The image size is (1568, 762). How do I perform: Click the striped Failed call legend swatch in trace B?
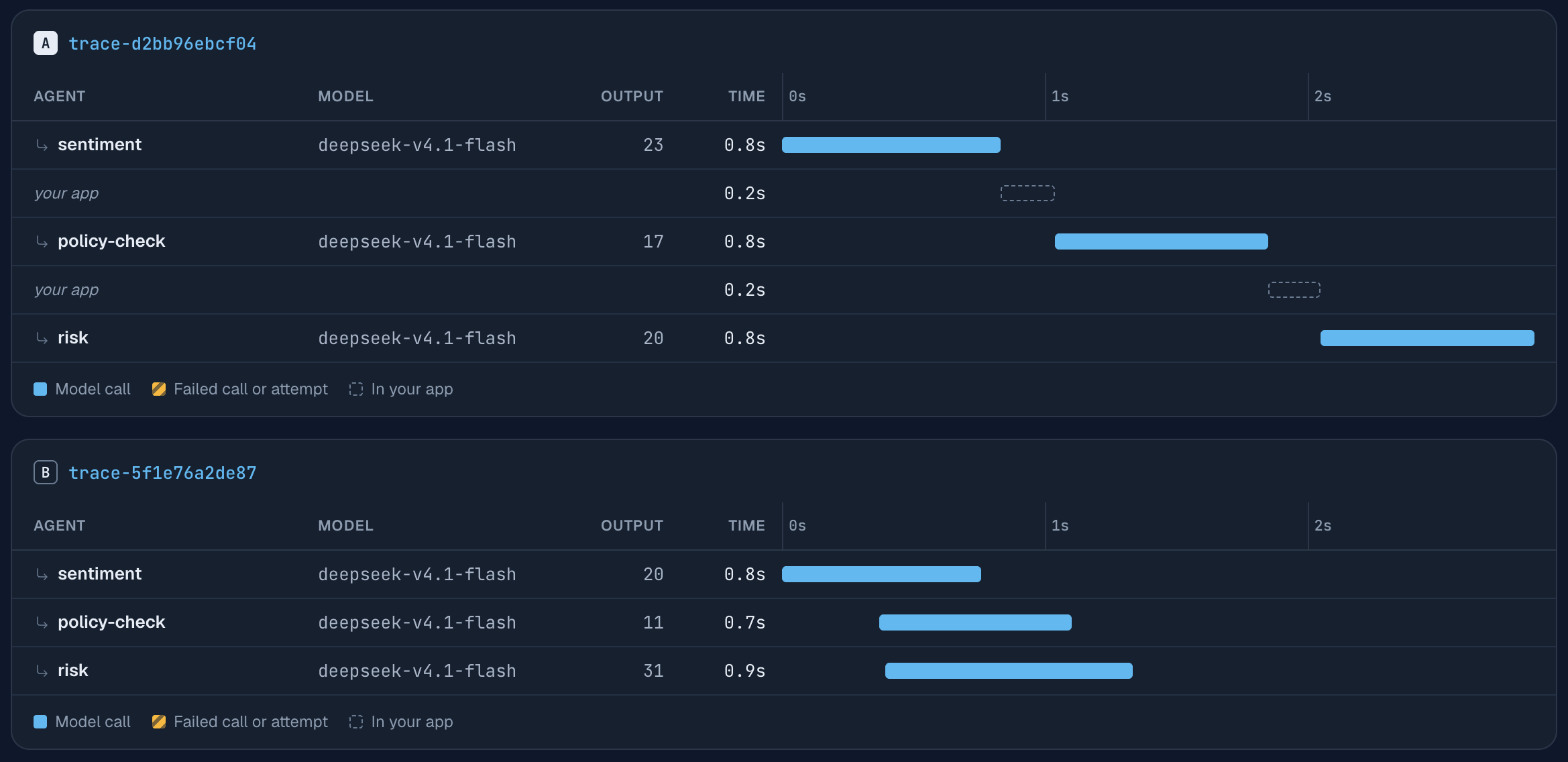coord(158,721)
